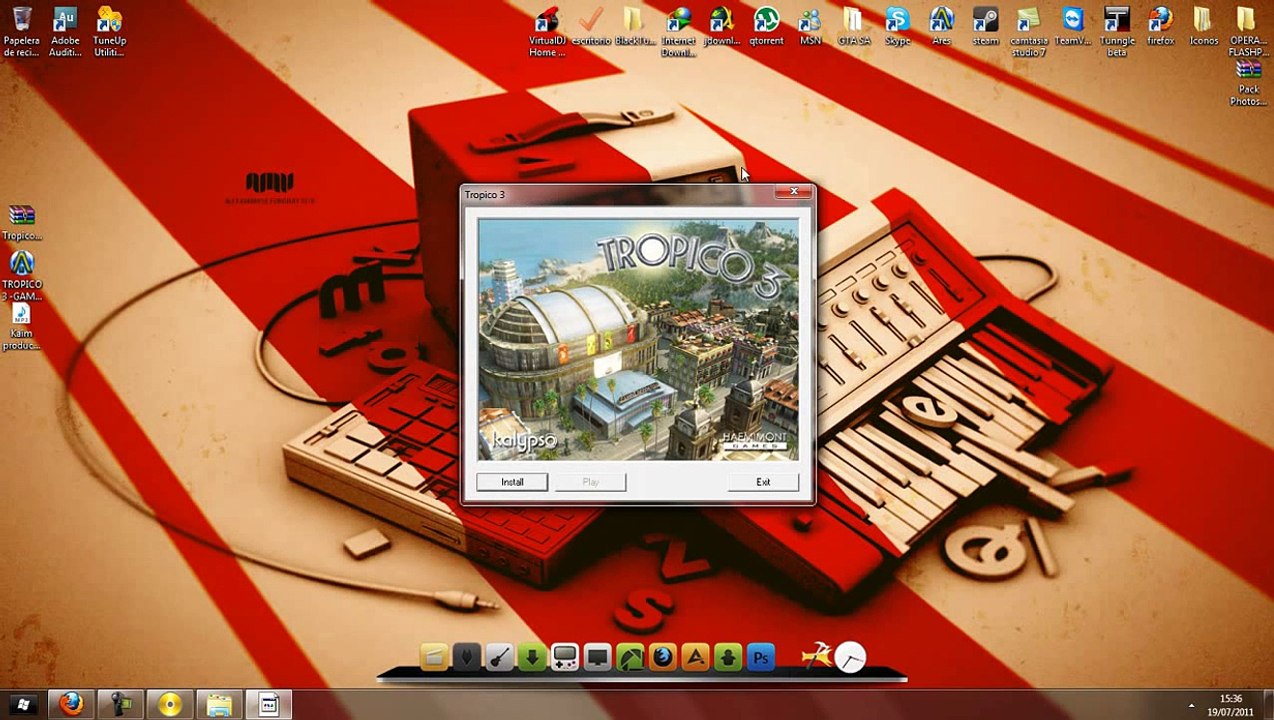Select the Tropico... archive on the left
The image size is (1274, 720).
pyautogui.click(x=21, y=223)
